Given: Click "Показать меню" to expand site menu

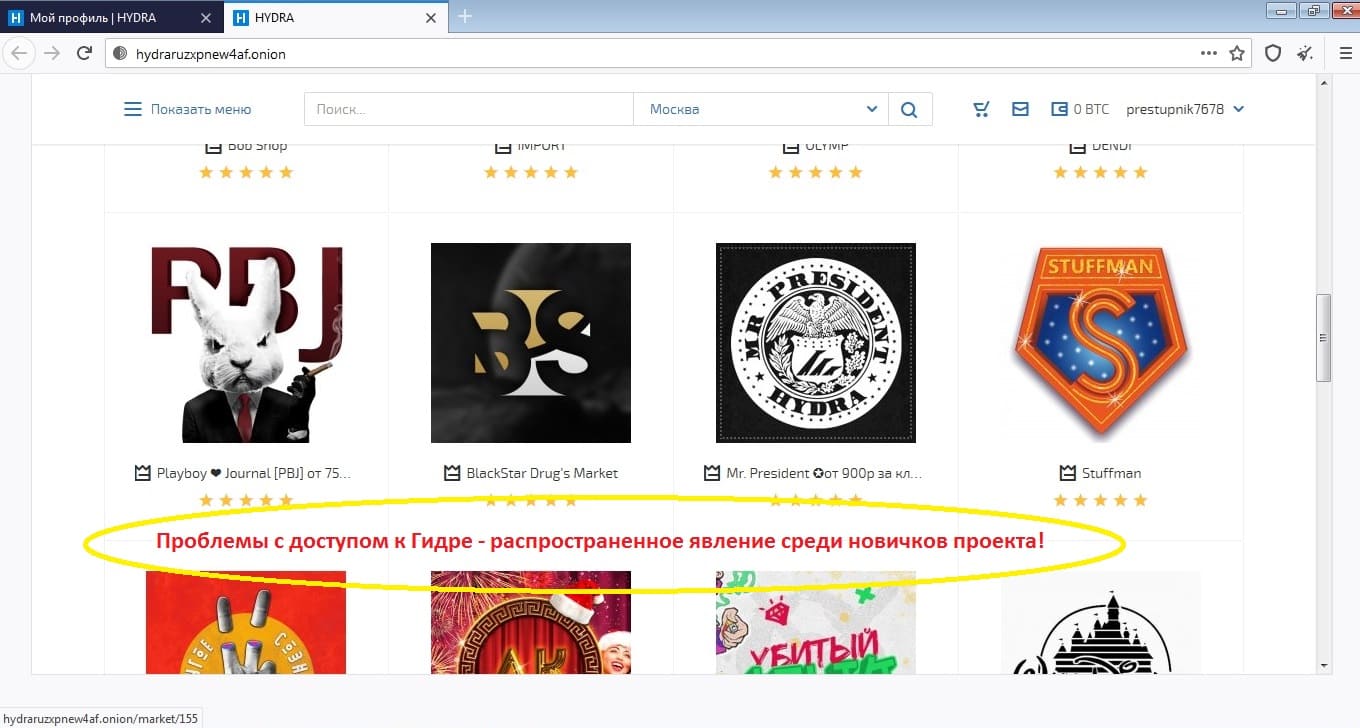Looking at the screenshot, I should click(187, 109).
